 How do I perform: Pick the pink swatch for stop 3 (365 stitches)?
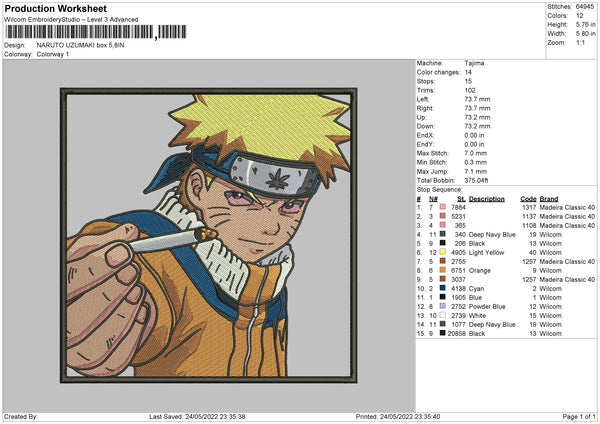click(x=443, y=225)
